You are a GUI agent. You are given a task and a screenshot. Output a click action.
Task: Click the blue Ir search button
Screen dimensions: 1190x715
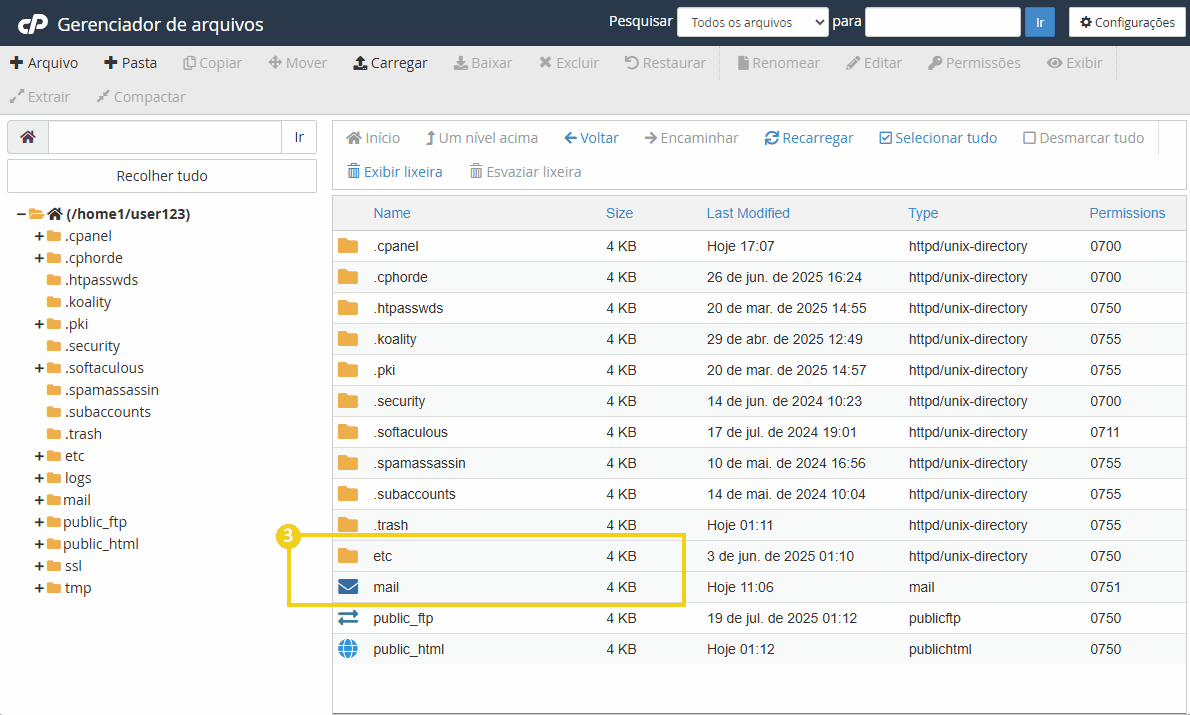(1040, 23)
